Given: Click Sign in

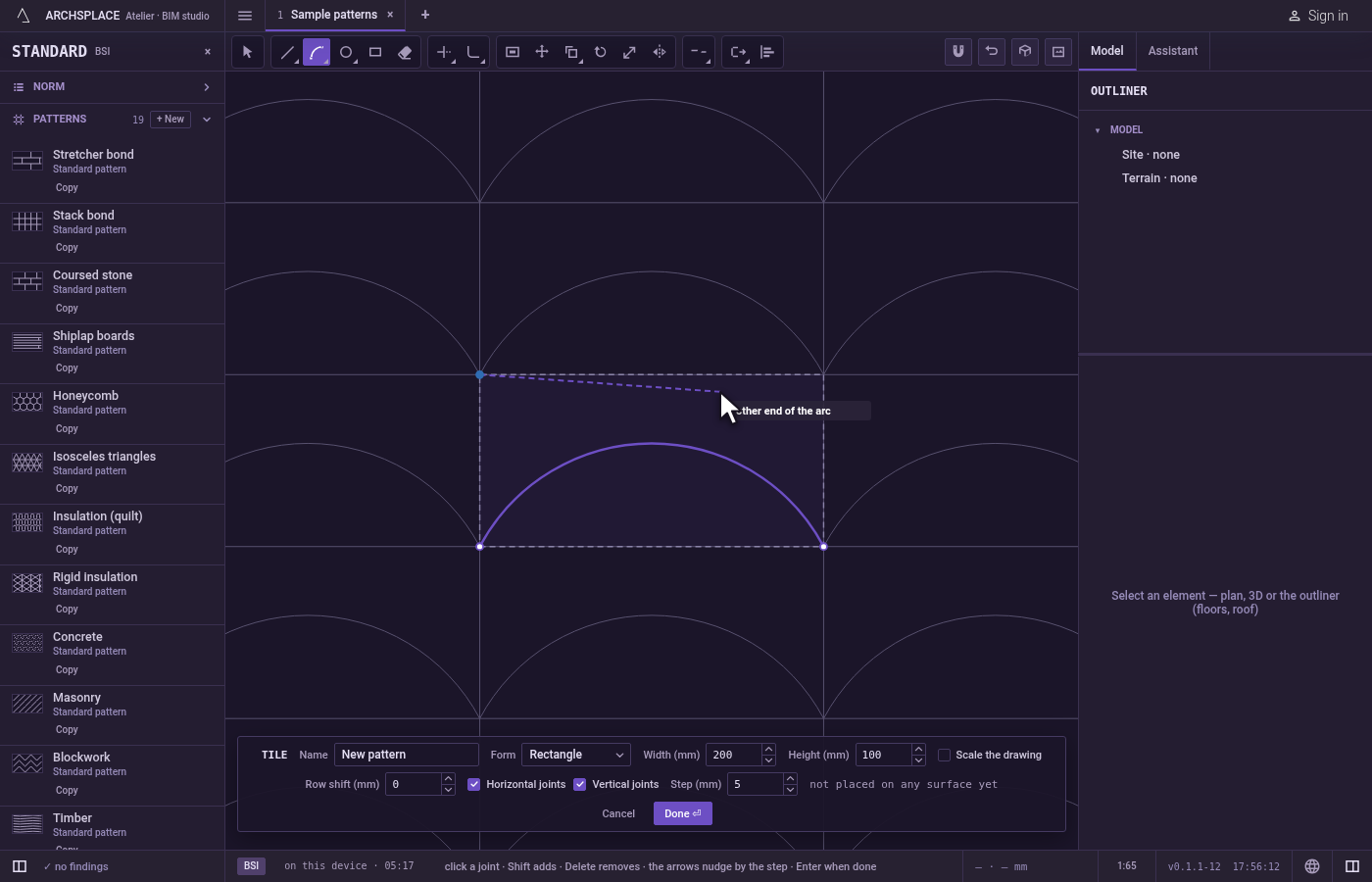Looking at the screenshot, I should click(x=1318, y=16).
